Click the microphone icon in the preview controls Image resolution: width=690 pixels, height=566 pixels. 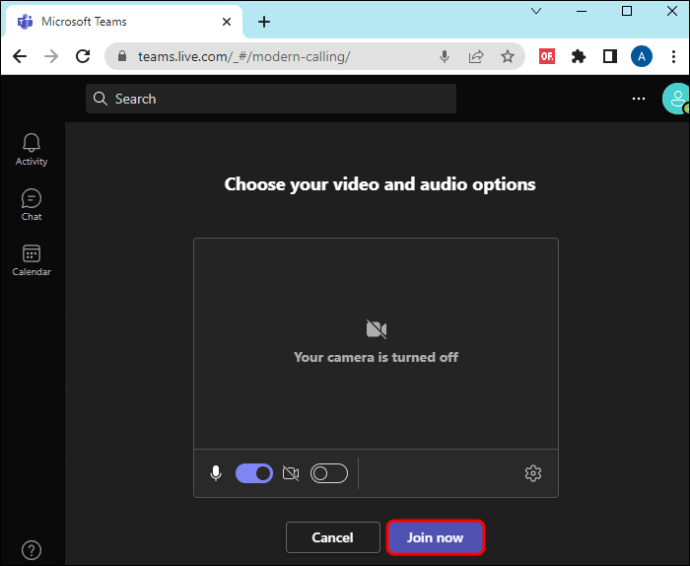pos(216,473)
